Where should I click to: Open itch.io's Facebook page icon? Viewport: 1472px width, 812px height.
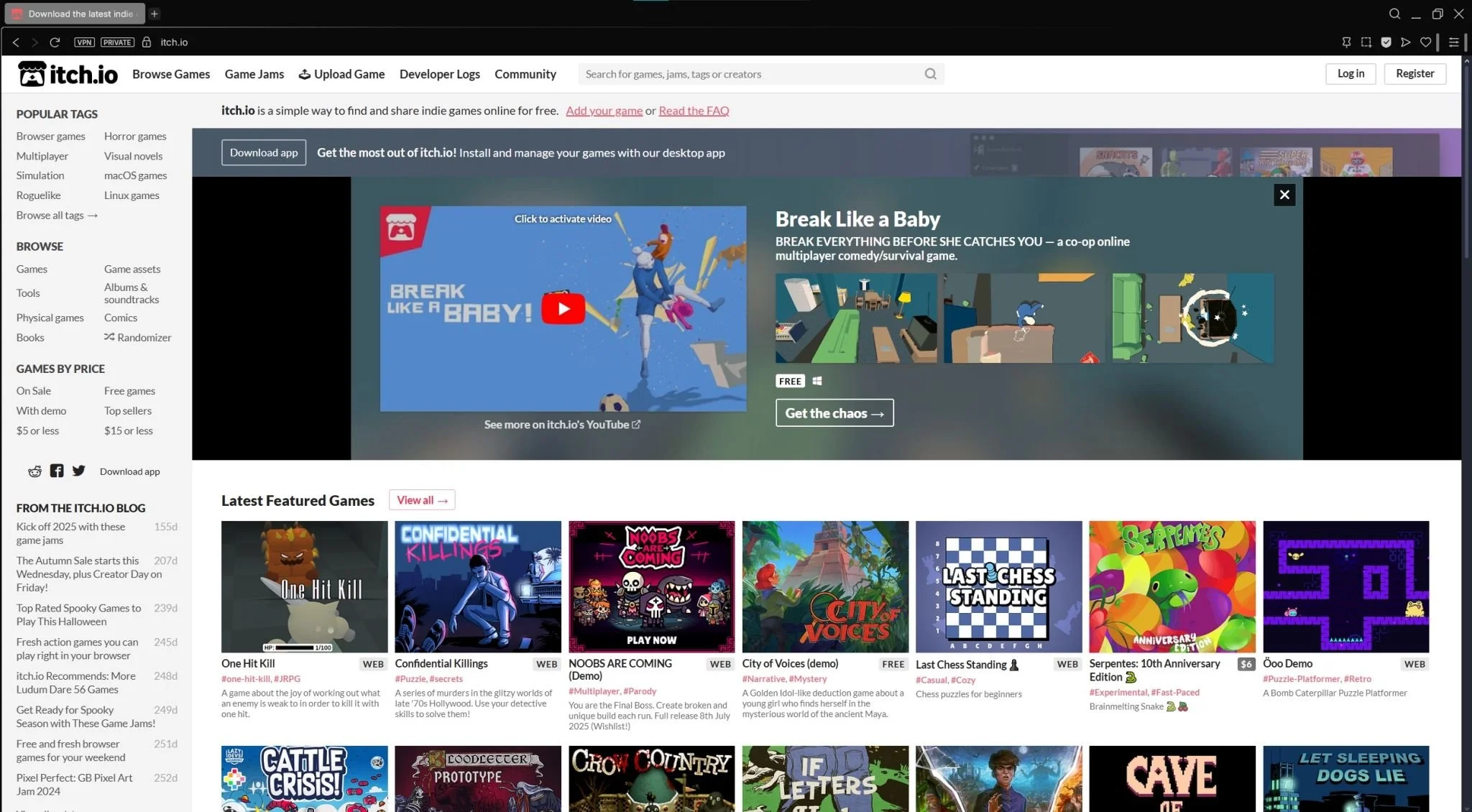(x=57, y=471)
